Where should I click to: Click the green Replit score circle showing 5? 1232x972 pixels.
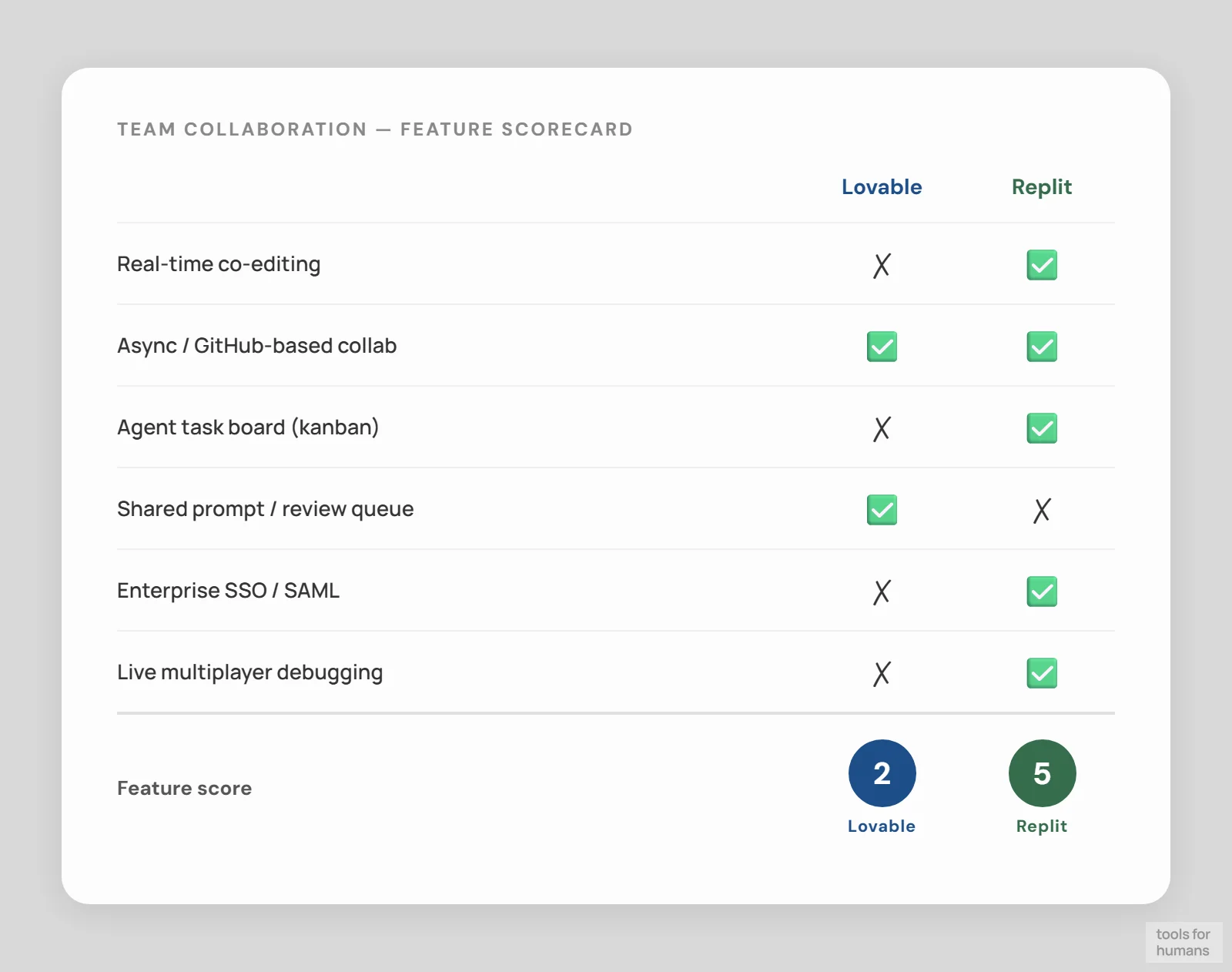click(x=1042, y=773)
